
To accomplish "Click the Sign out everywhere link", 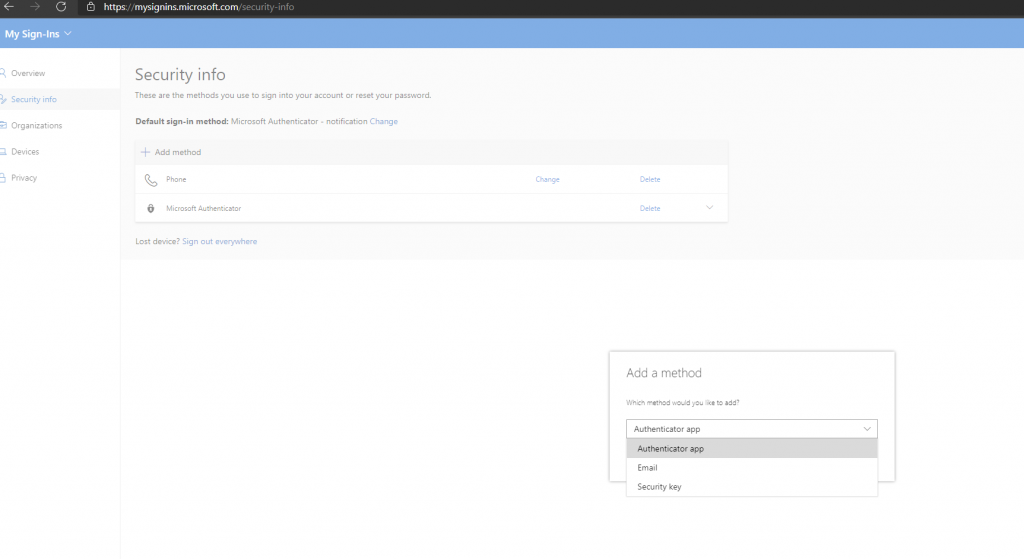I will pos(219,242).
